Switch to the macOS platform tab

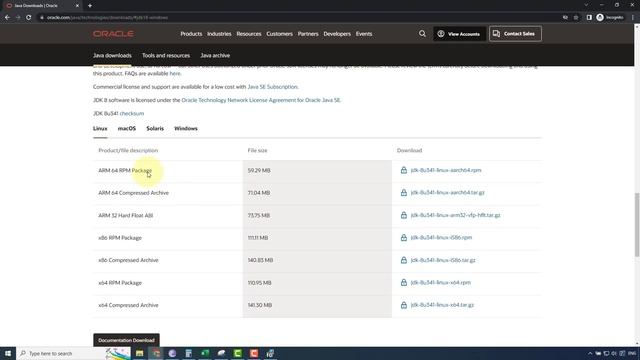(127, 129)
